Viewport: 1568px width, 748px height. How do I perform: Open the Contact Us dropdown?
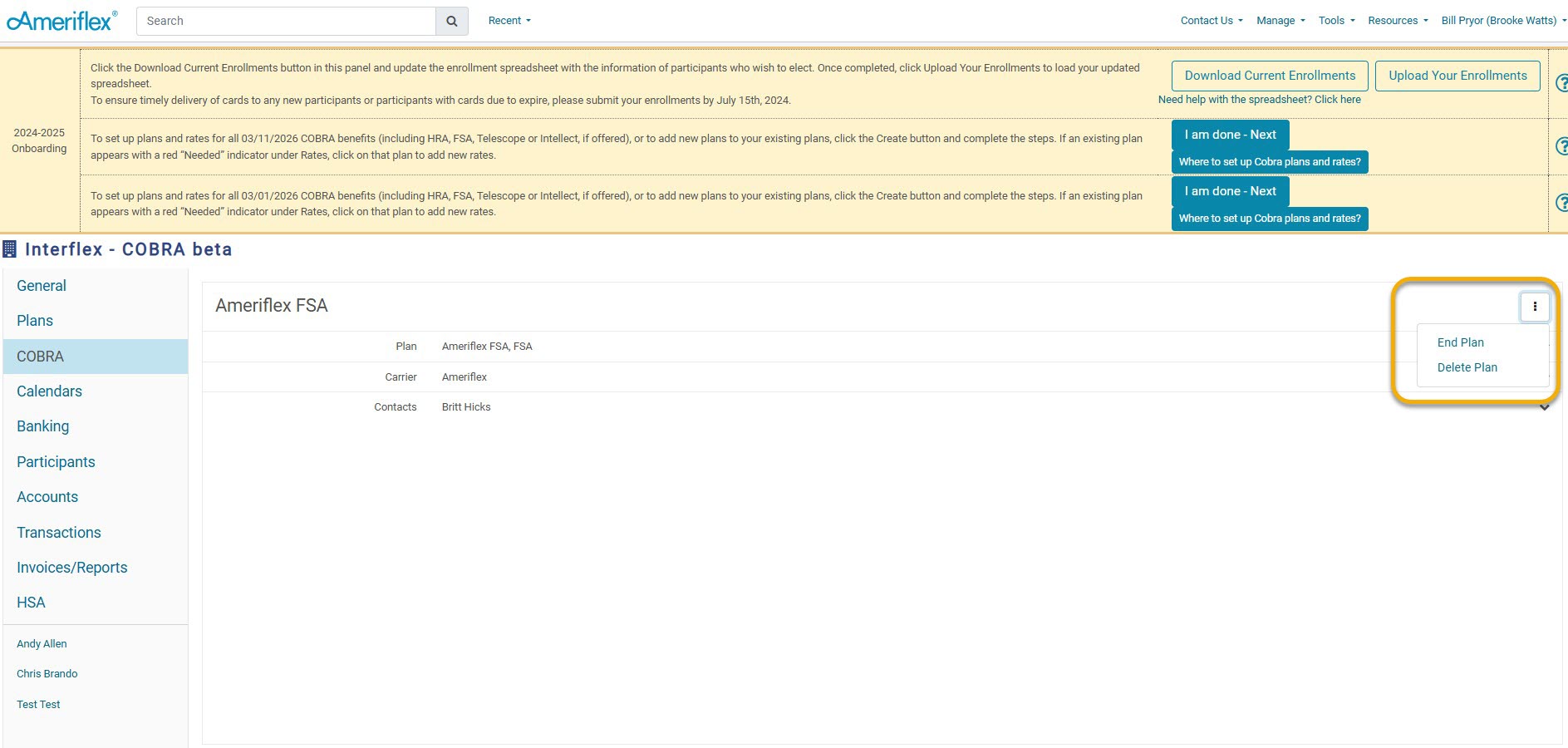click(1211, 21)
